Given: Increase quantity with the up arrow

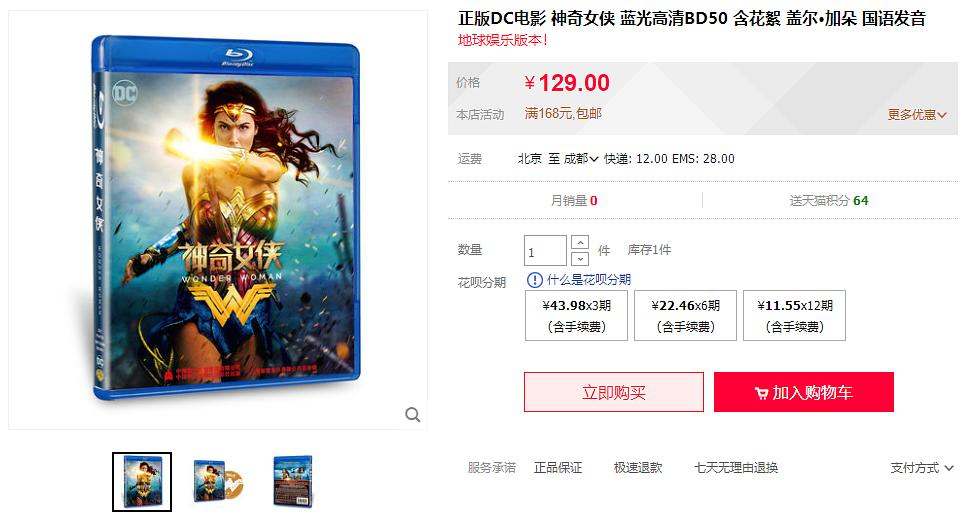Looking at the screenshot, I should [x=580, y=242].
